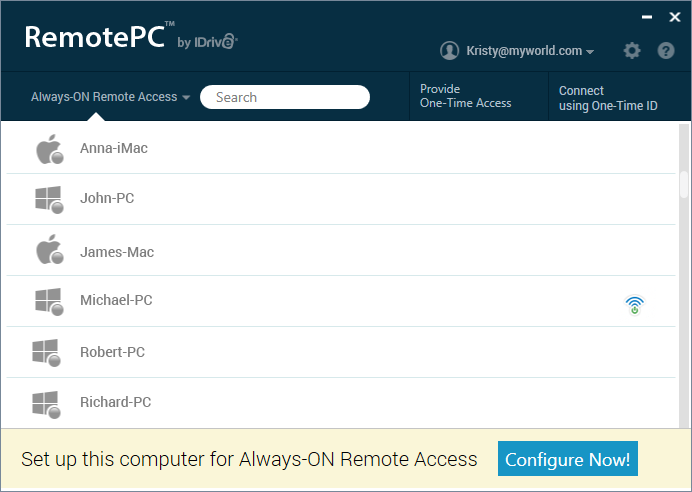Click the online connection icon for Michael-PC
Image resolution: width=692 pixels, height=492 pixels.
point(634,305)
